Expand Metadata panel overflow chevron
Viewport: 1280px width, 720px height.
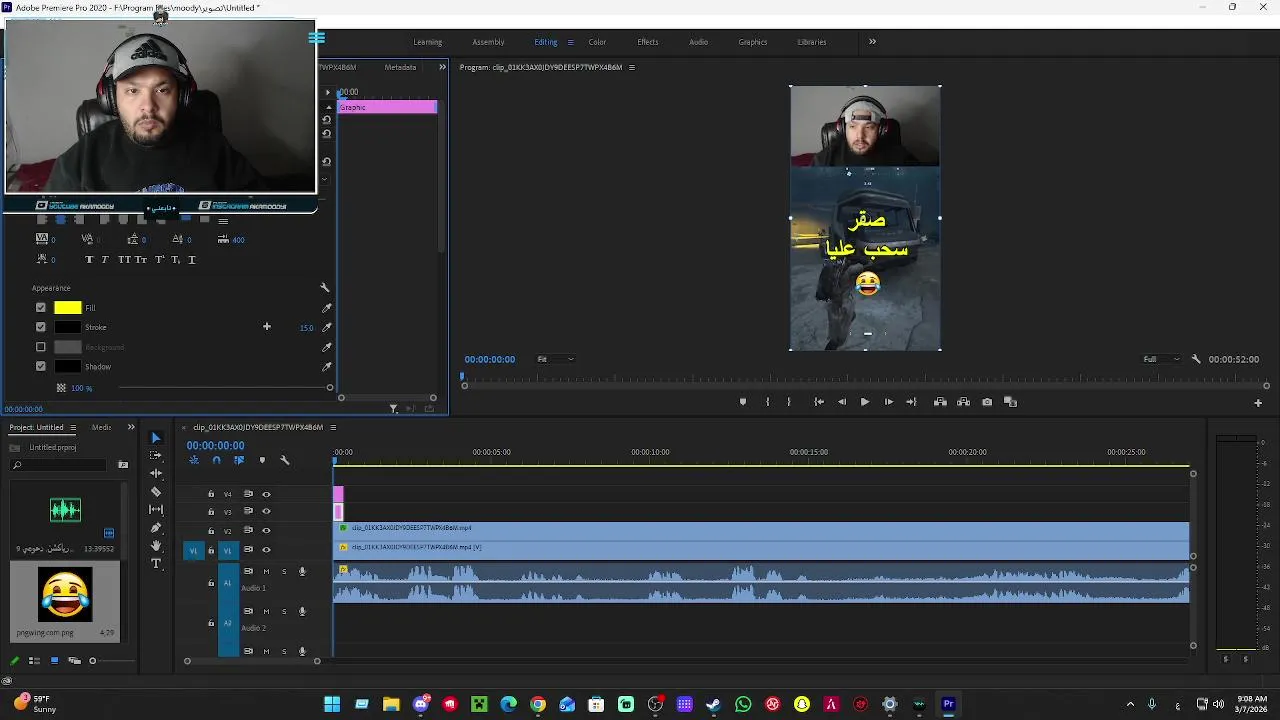pyautogui.click(x=442, y=67)
